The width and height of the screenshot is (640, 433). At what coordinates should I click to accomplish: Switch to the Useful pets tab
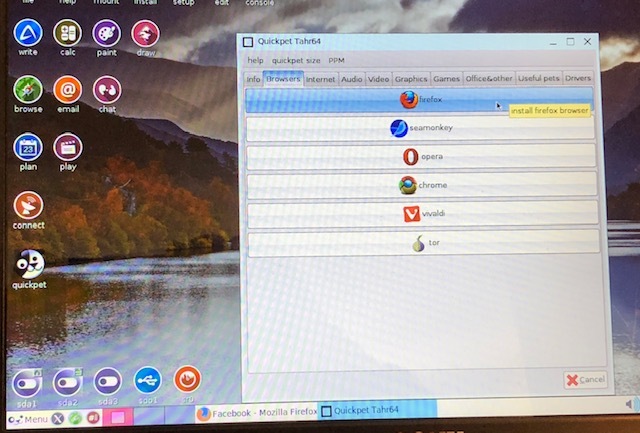(539, 78)
